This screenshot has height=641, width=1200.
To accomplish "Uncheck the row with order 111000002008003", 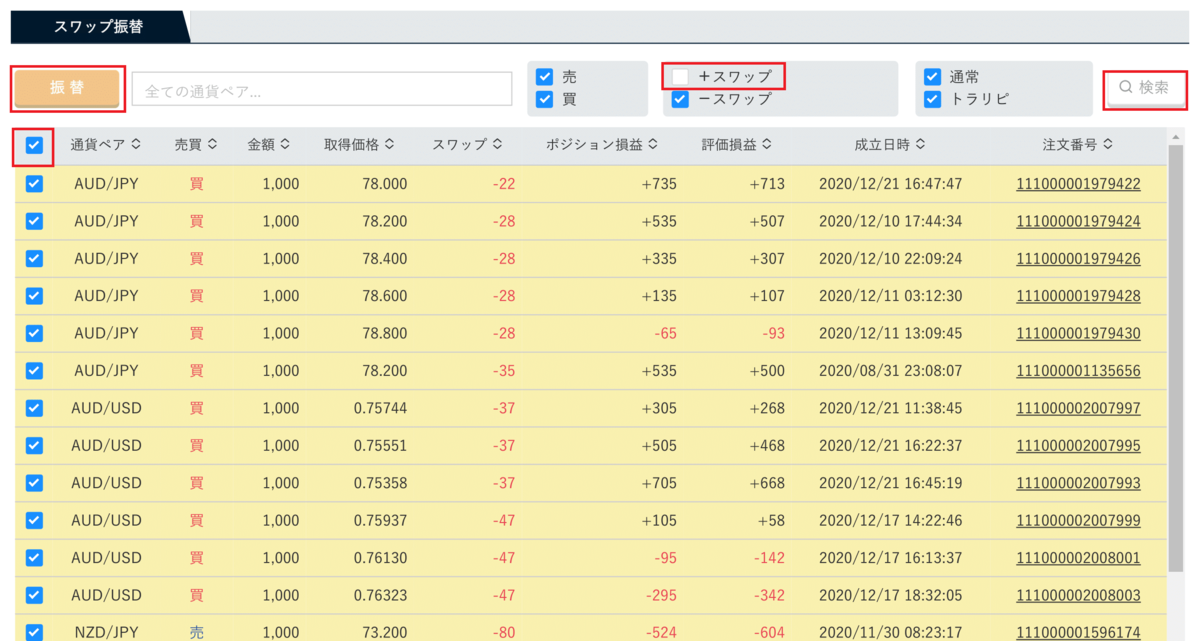I will click(34, 595).
